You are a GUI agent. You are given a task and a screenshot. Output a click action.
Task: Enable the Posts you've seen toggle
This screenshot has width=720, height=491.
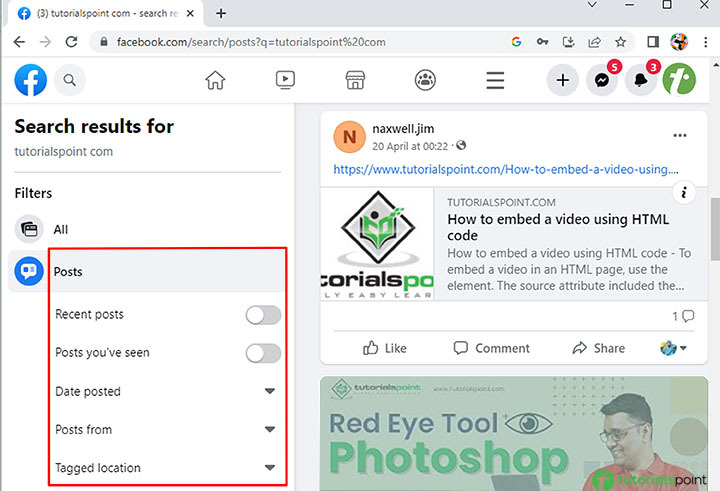pyautogui.click(x=263, y=353)
